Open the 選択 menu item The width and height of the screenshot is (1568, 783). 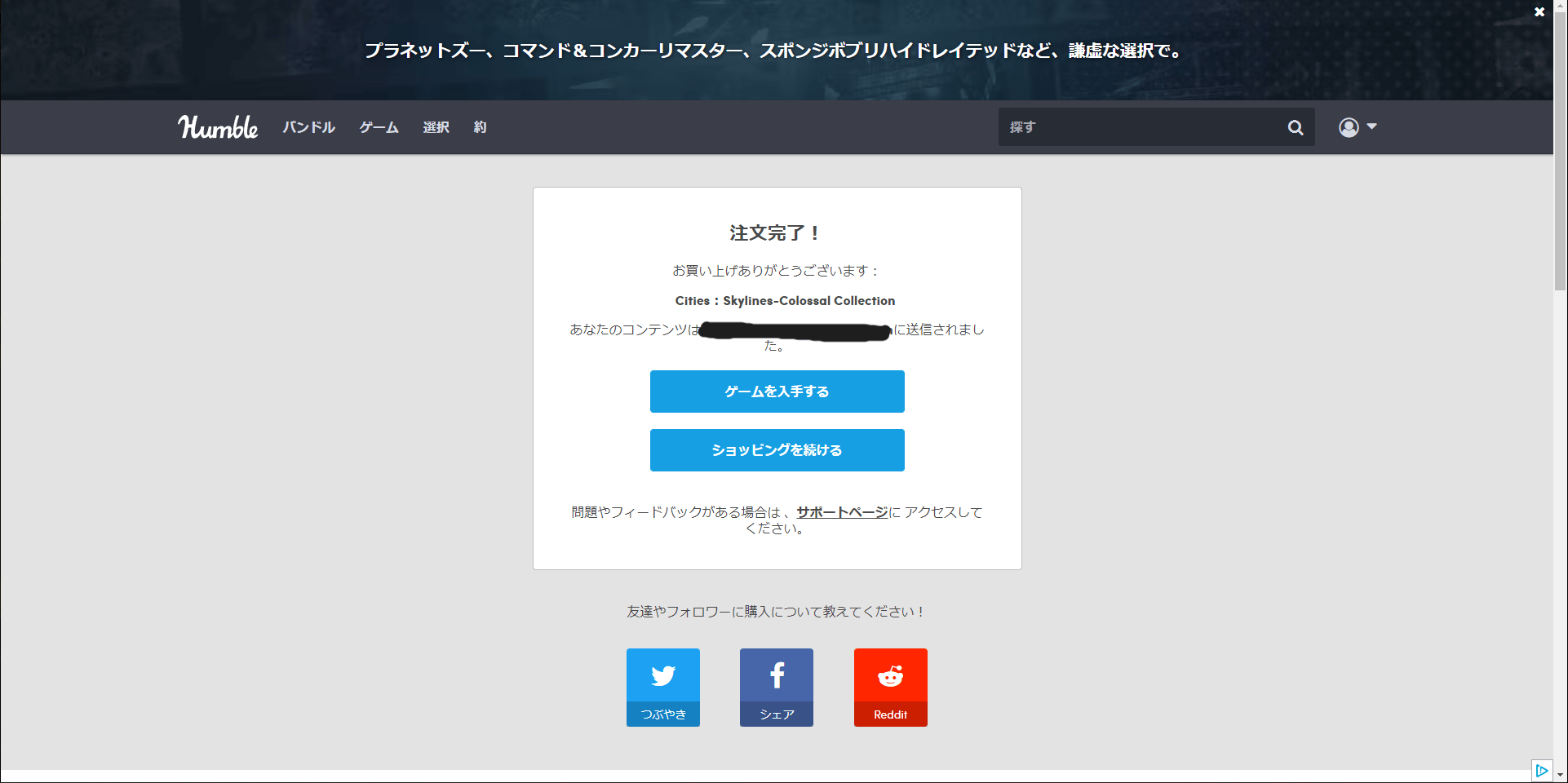(x=436, y=127)
